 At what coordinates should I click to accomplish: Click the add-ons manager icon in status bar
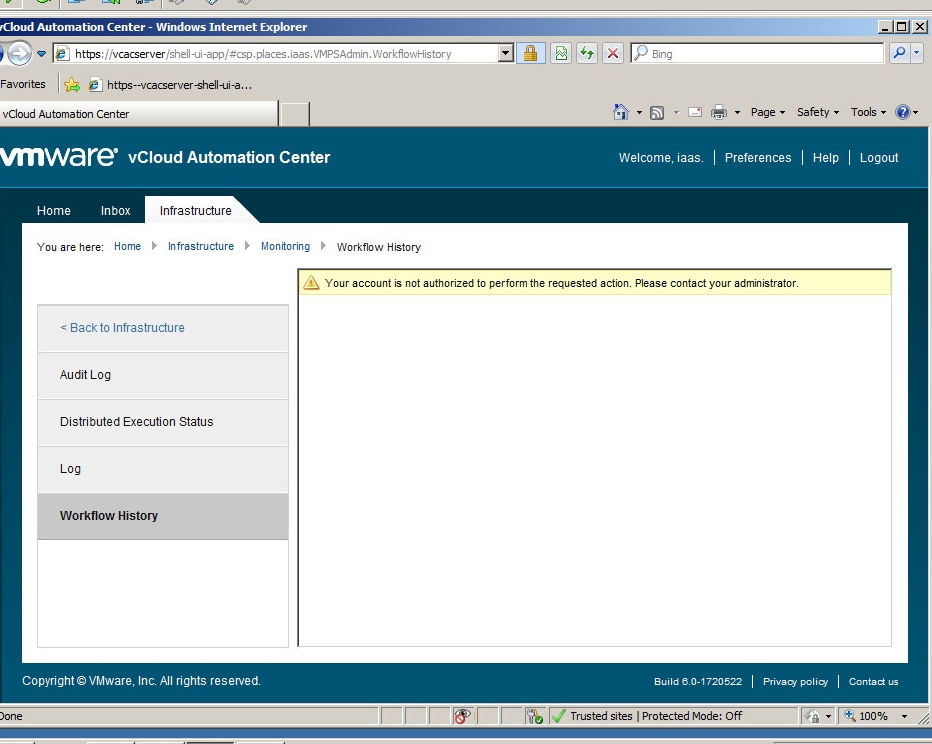[x=534, y=716]
